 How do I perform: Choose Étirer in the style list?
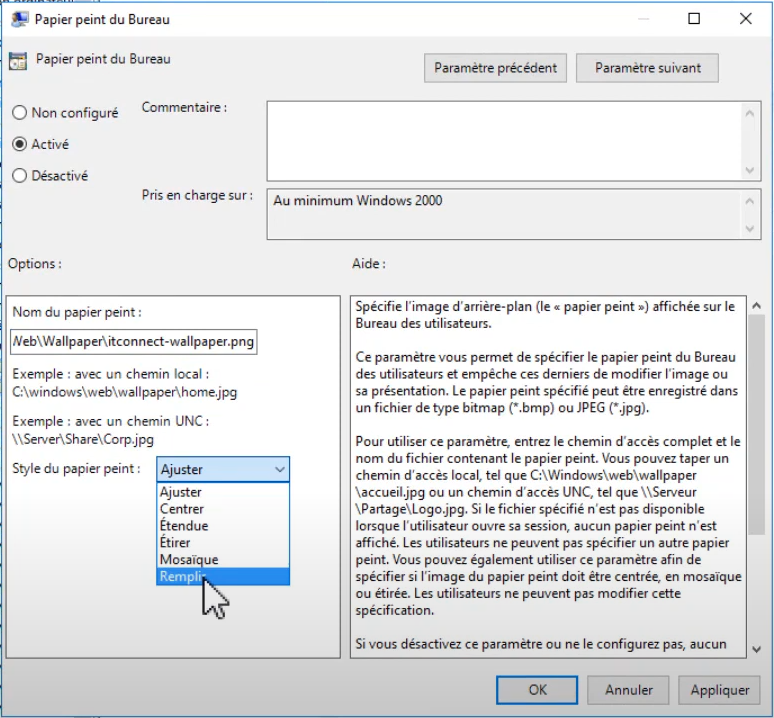(x=223, y=542)
